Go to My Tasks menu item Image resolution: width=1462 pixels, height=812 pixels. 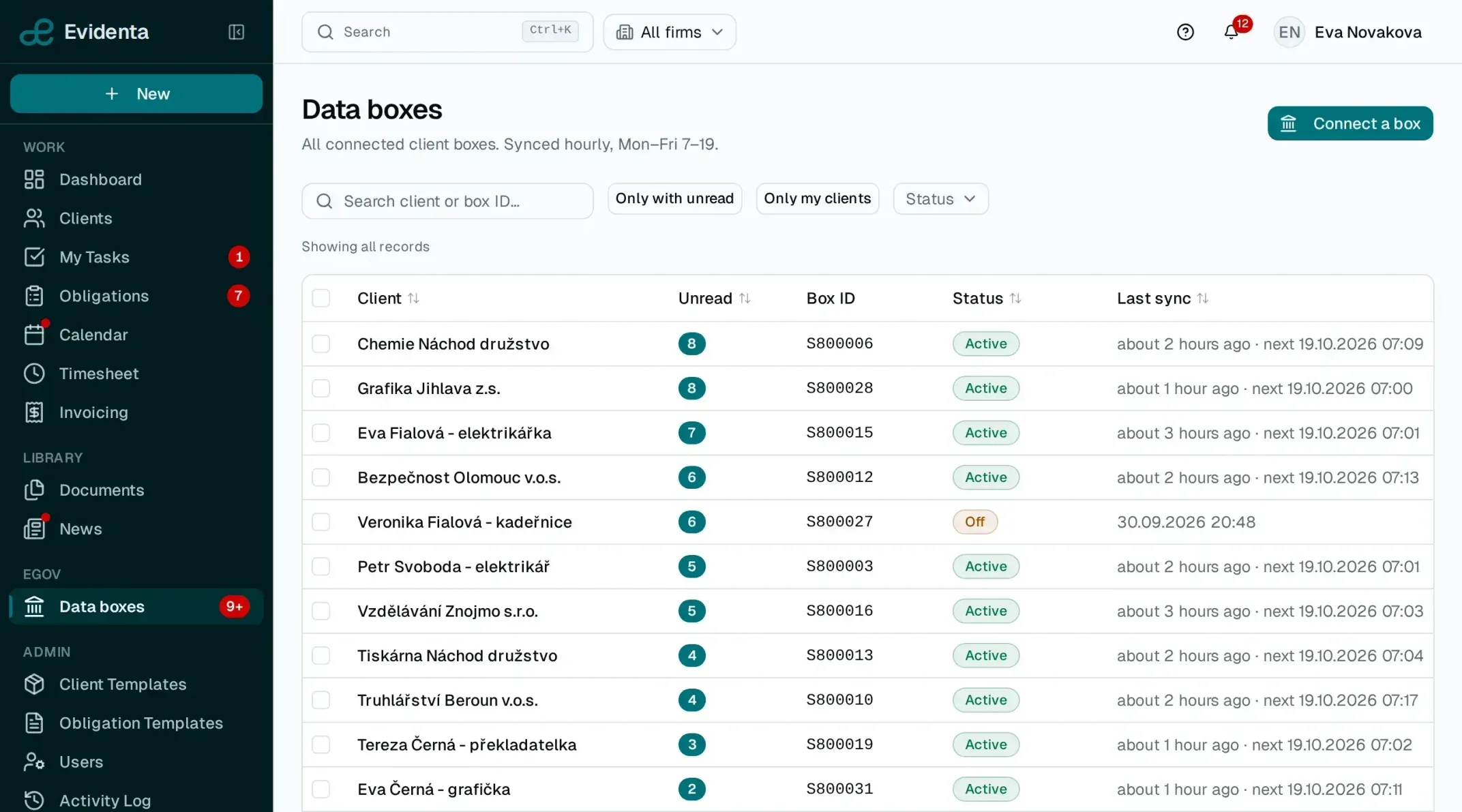coord(136,257)
